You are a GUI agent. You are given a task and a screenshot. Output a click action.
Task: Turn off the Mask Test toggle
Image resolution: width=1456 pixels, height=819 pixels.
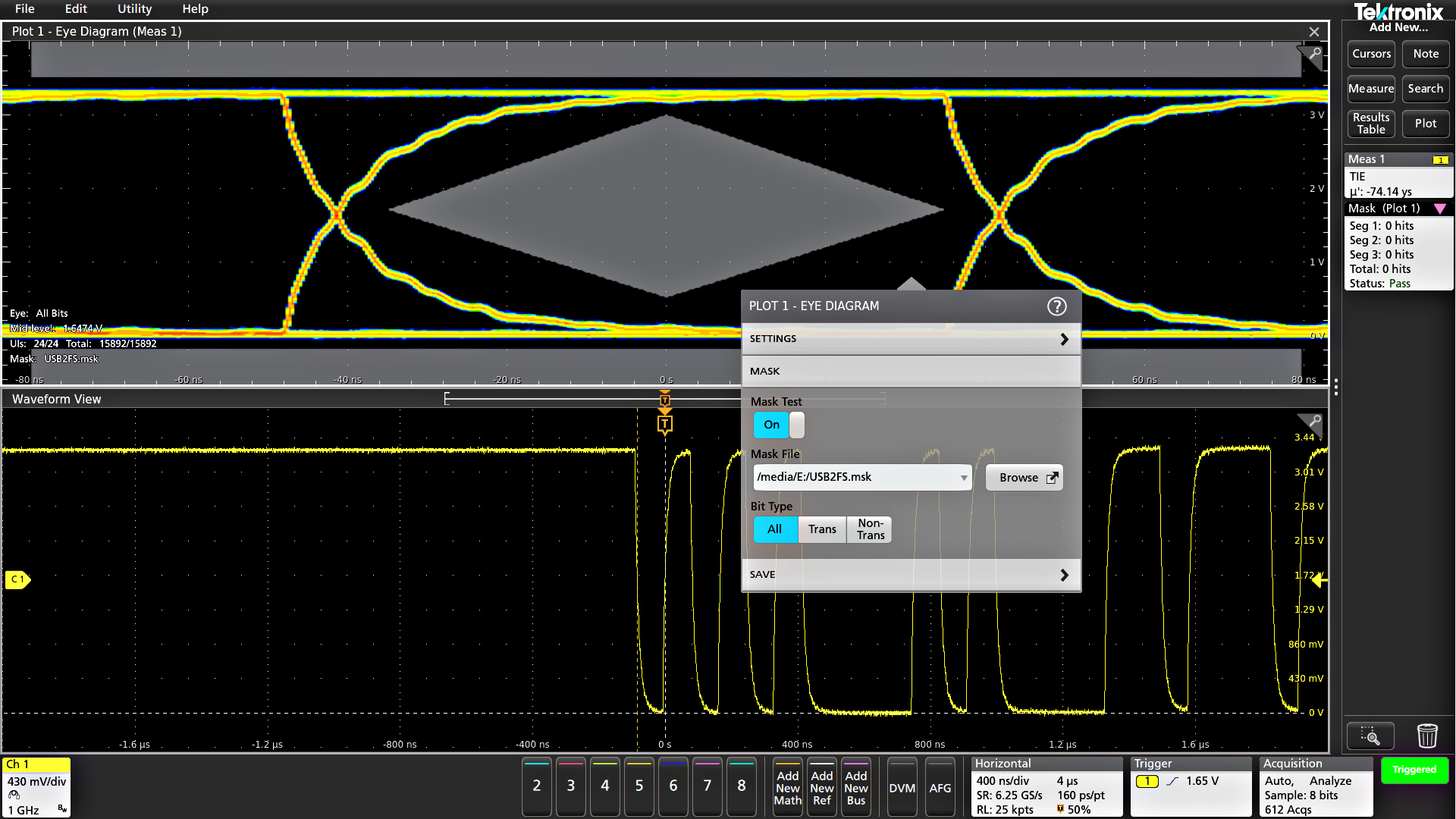click(x=795, y=425)
